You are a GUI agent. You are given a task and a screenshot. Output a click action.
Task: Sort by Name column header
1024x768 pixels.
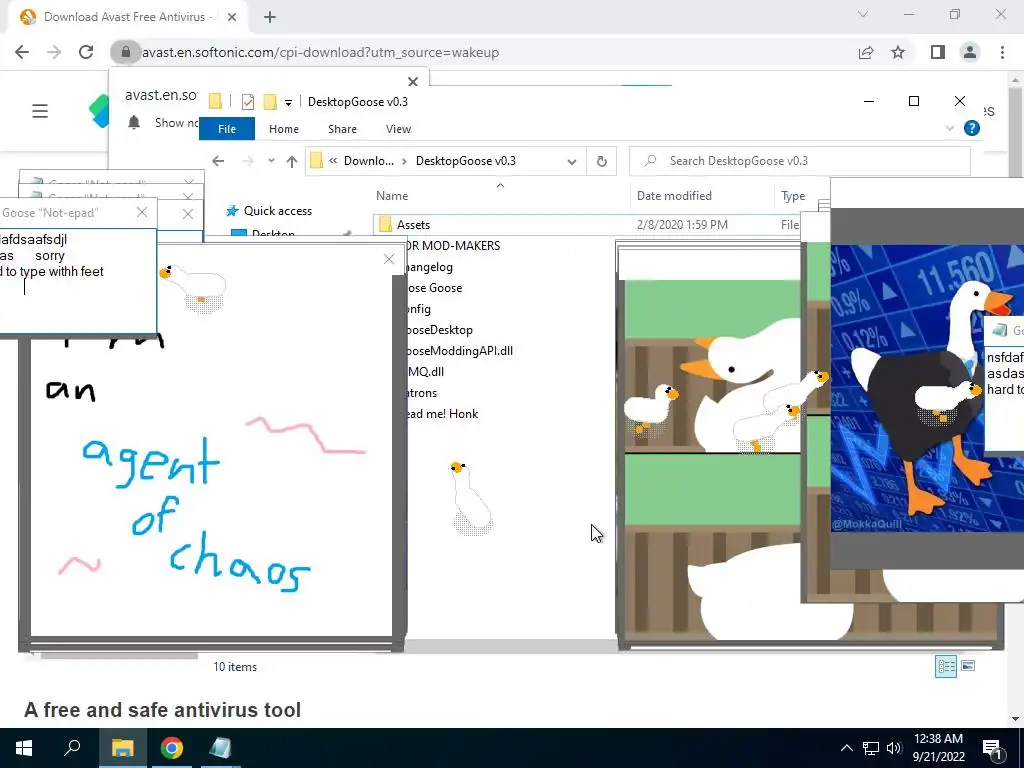[392, 195]
